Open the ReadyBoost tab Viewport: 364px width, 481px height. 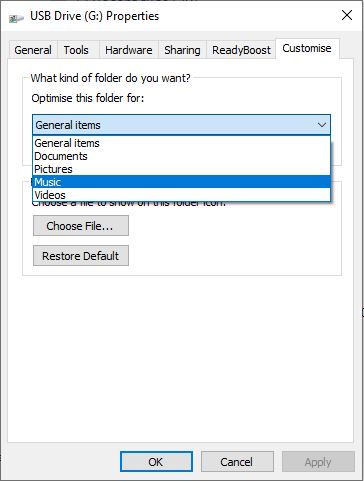pyautogui.click(x=241, y=50)
